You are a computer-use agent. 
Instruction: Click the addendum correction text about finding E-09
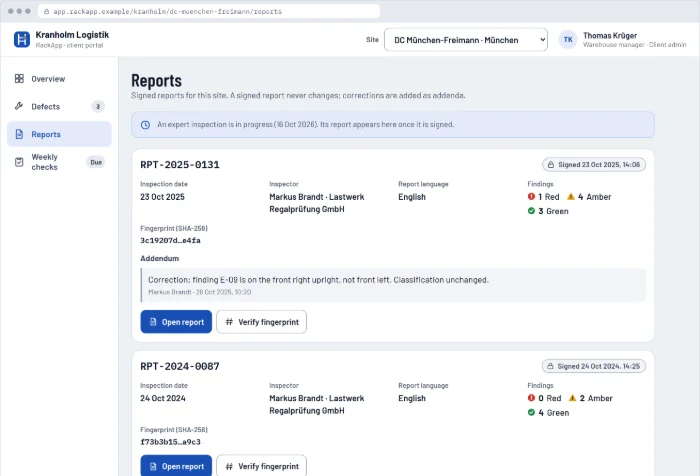tap(318, 280)
